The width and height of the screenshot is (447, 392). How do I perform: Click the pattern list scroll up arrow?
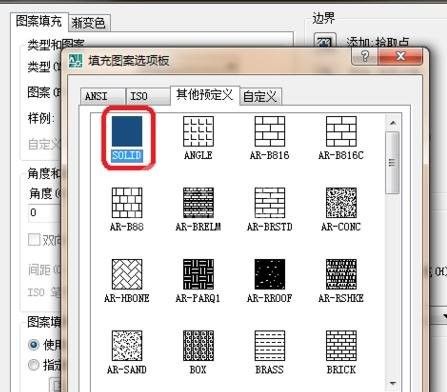point(393,123)
